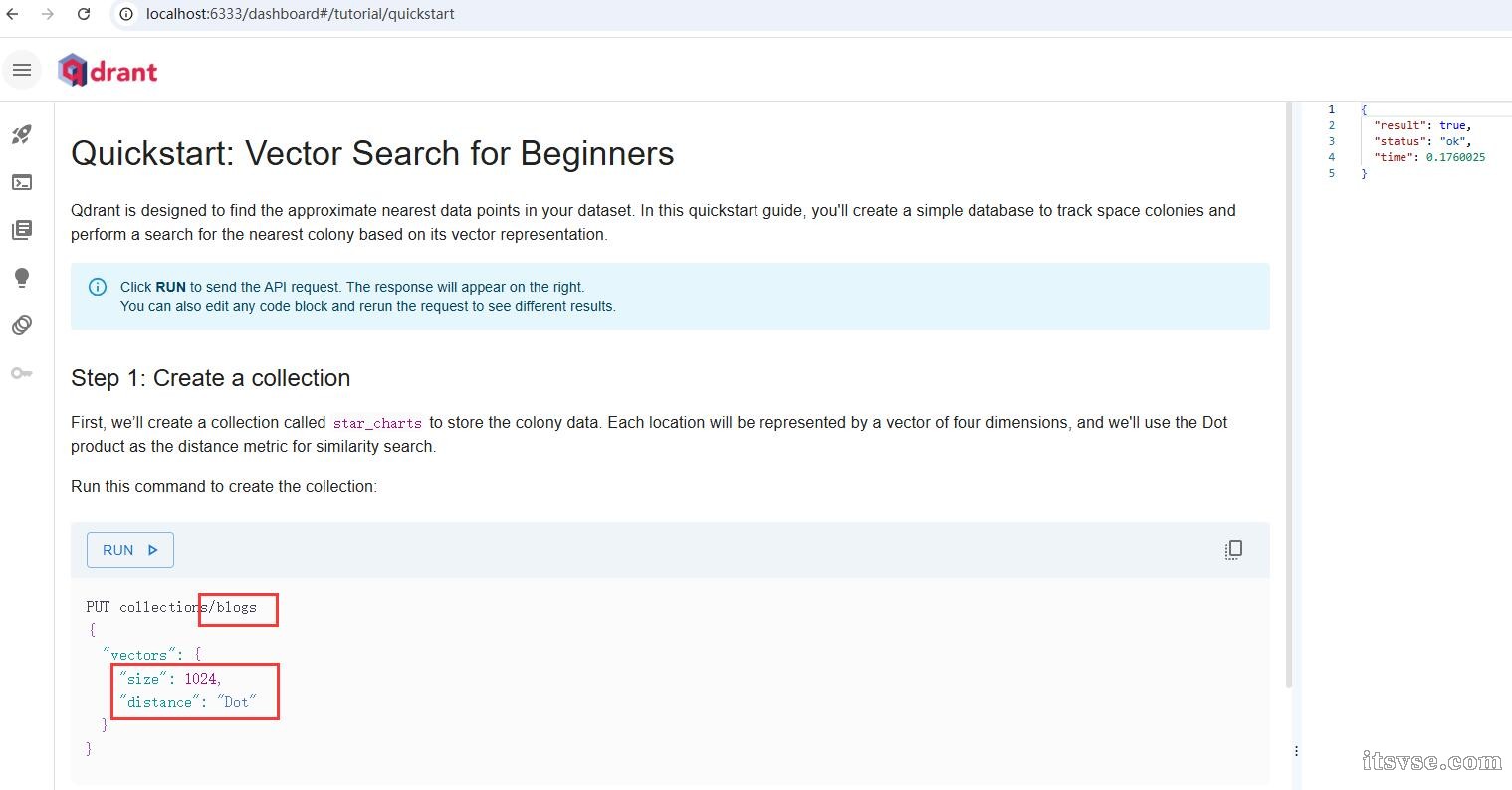
Task: Copy the code block to clipboard
Action: [1233, 549]
